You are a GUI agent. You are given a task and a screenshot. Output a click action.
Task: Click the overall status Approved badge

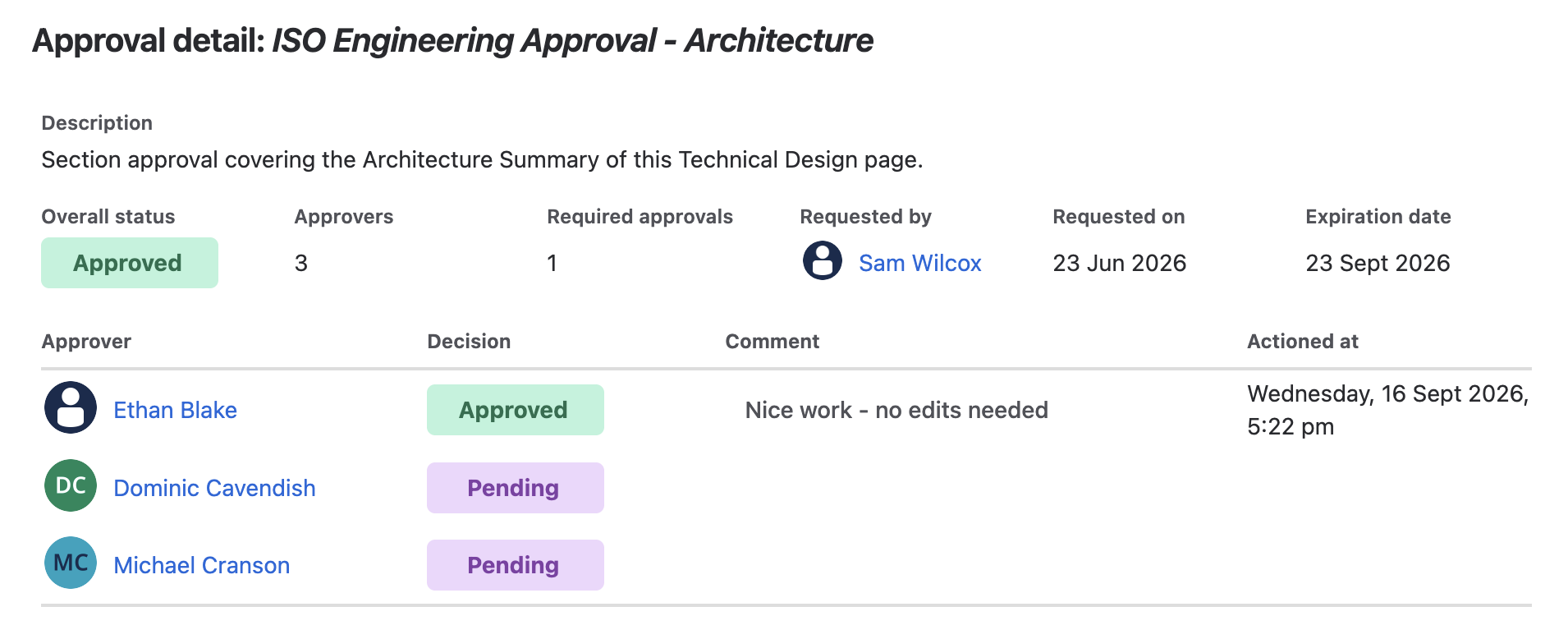[x=130, y=263]
